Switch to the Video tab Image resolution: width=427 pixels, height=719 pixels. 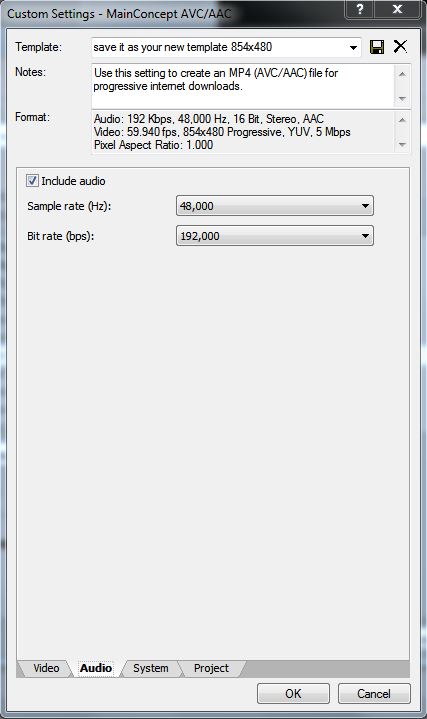point(46,668)
